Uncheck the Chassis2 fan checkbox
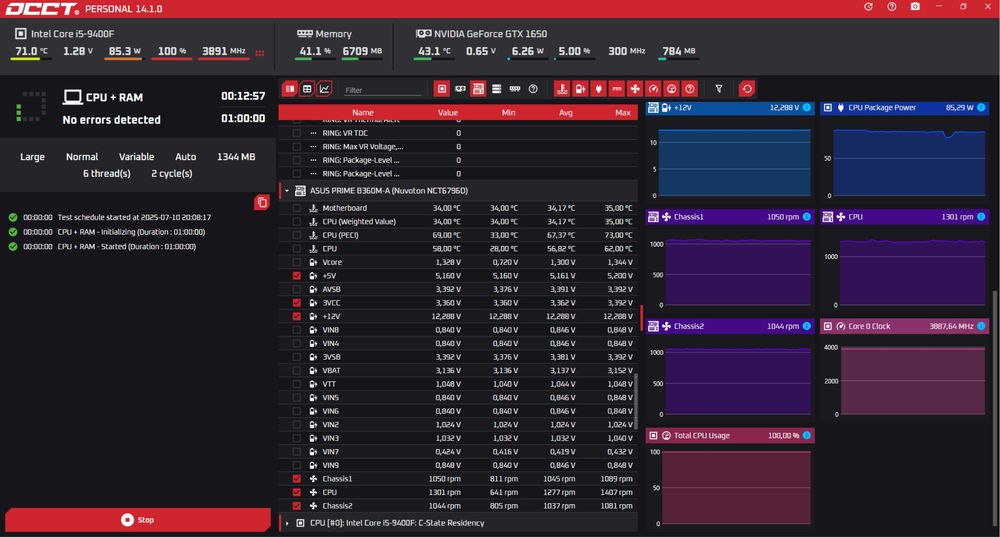Image resolution: width=1000 pixels, height=537 pixels. (297, 506)
